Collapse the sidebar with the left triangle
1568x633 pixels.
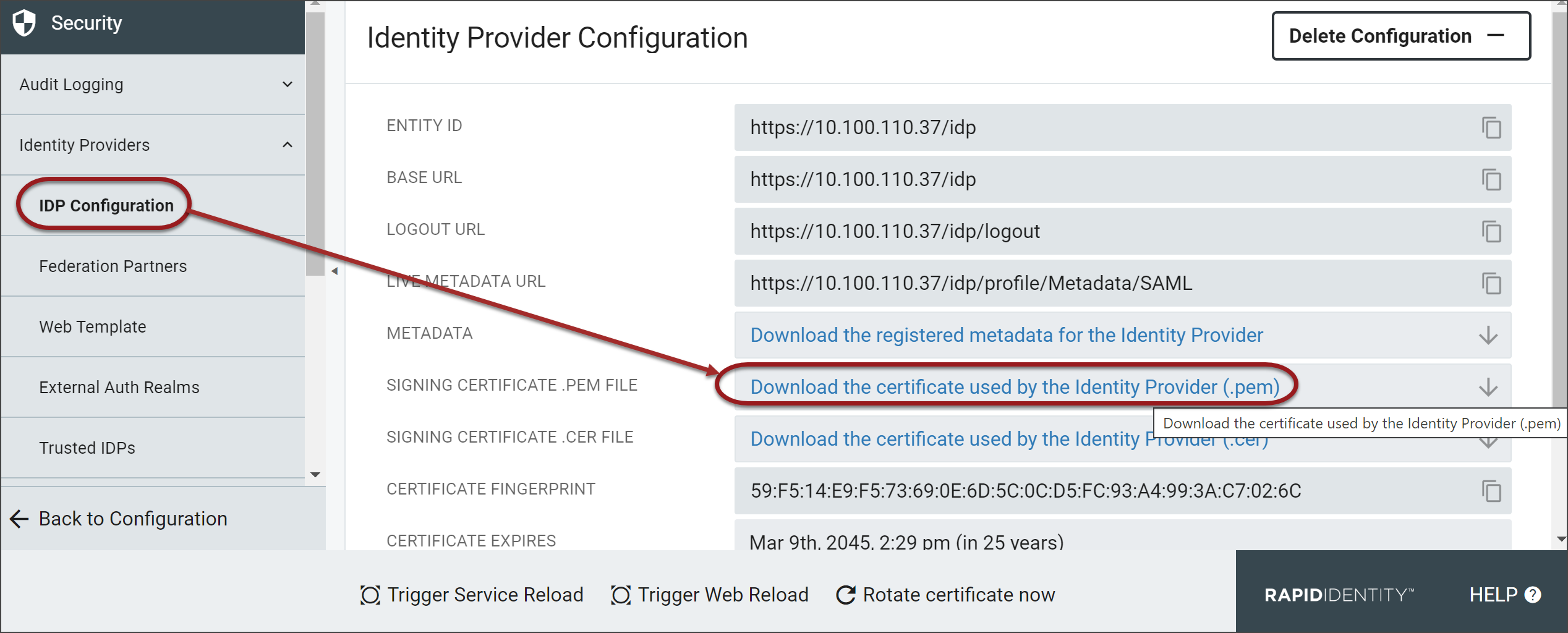334,271
